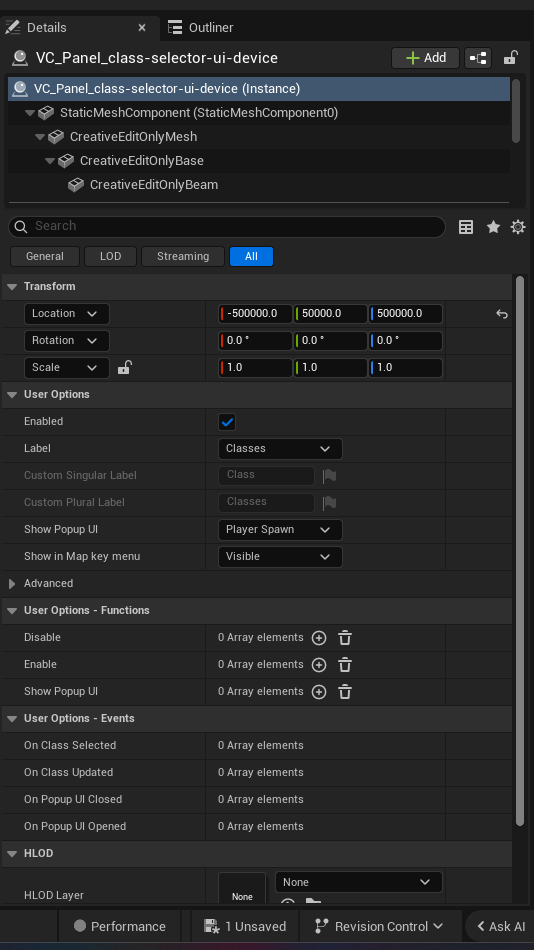
Task: Uncheck the Enabled checkbox
Action: click(x=227, y=422)
